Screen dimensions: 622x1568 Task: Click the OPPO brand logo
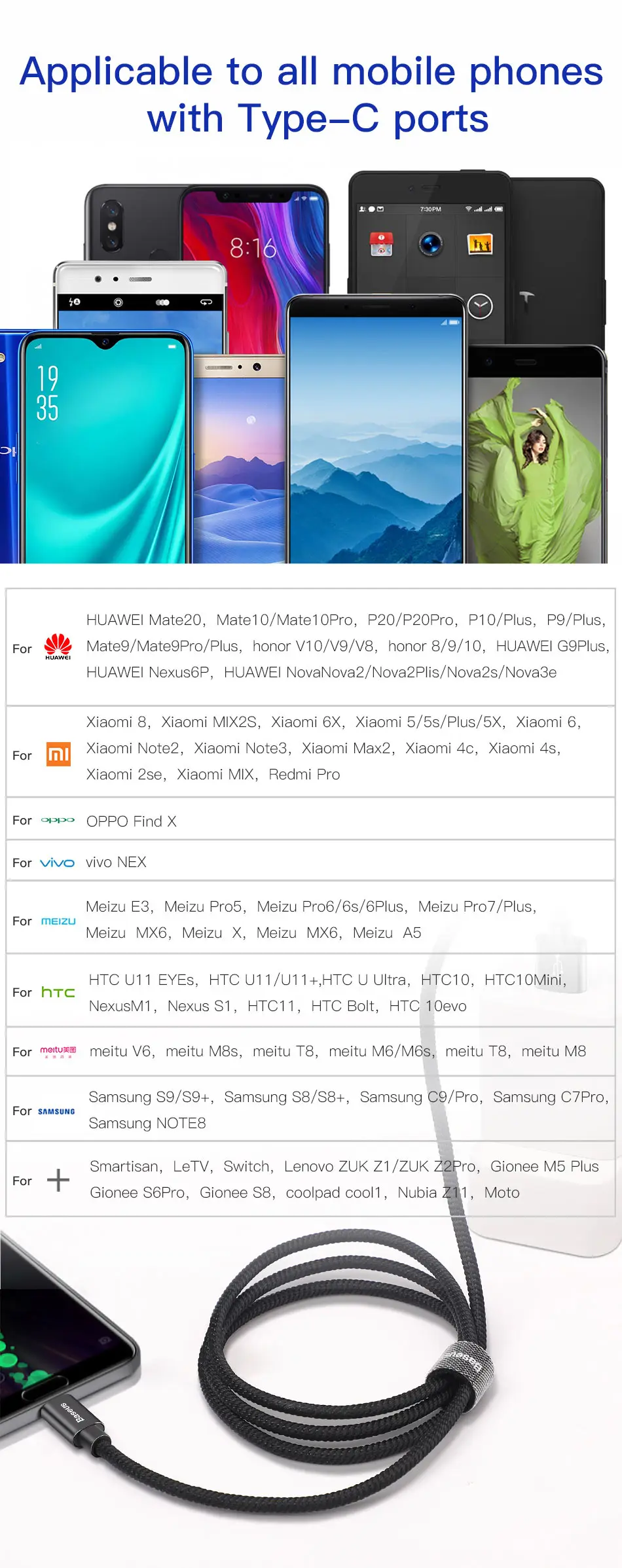(x=58, y=820)
